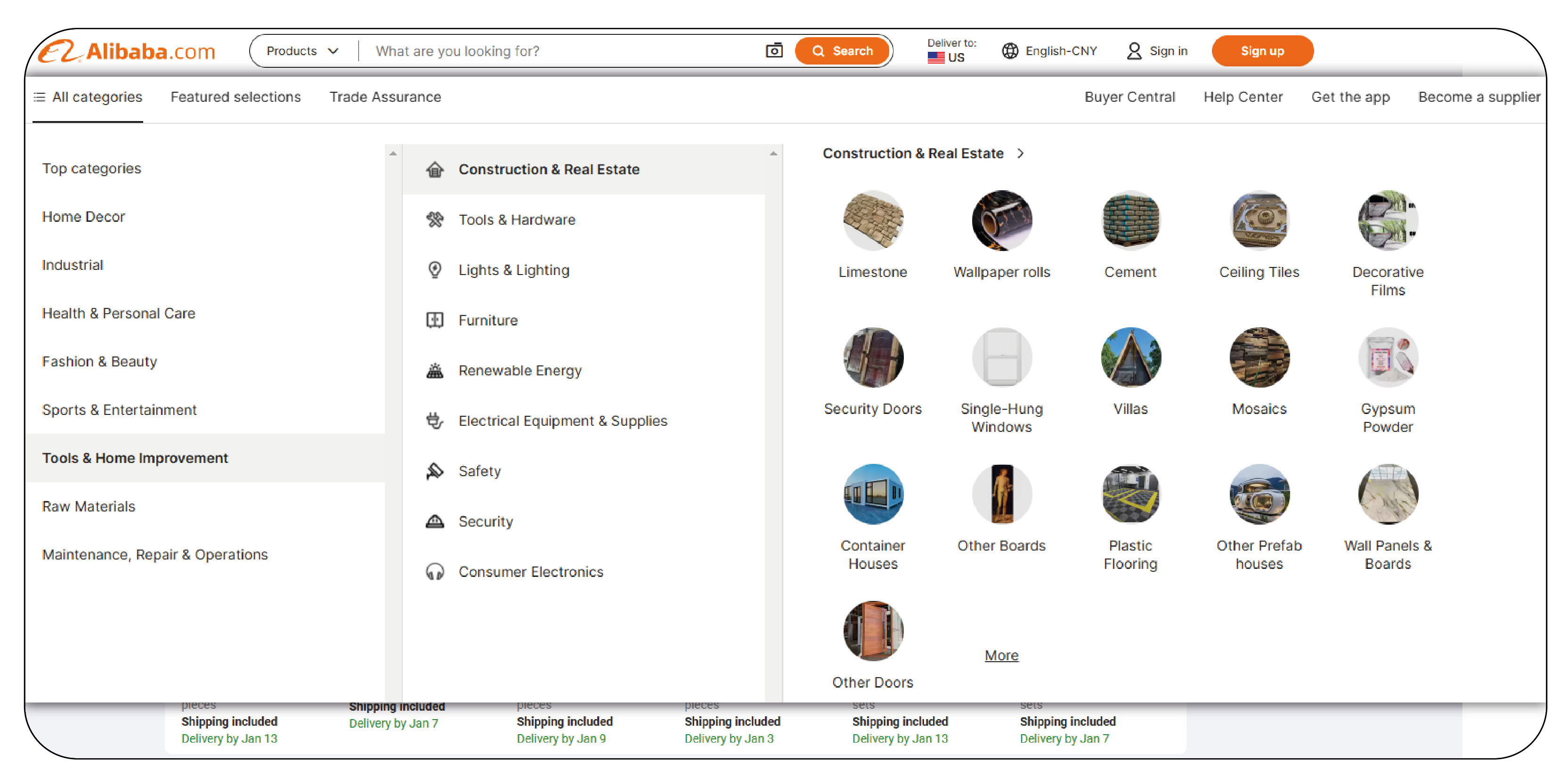Open Get the app menu
This screenshot has height=778, width=1568.
[x=1350, y=97]
